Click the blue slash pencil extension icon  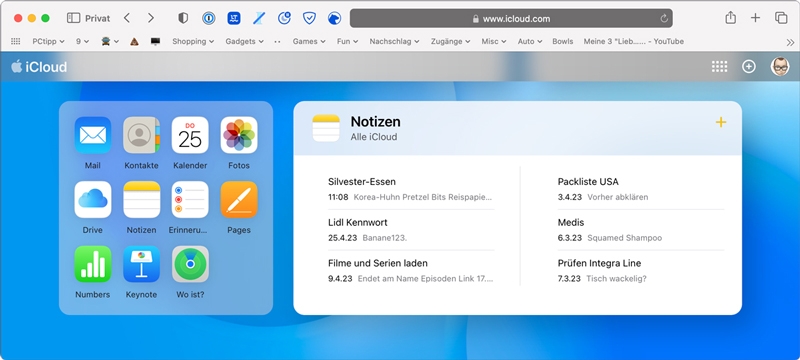tap(259, 18)
